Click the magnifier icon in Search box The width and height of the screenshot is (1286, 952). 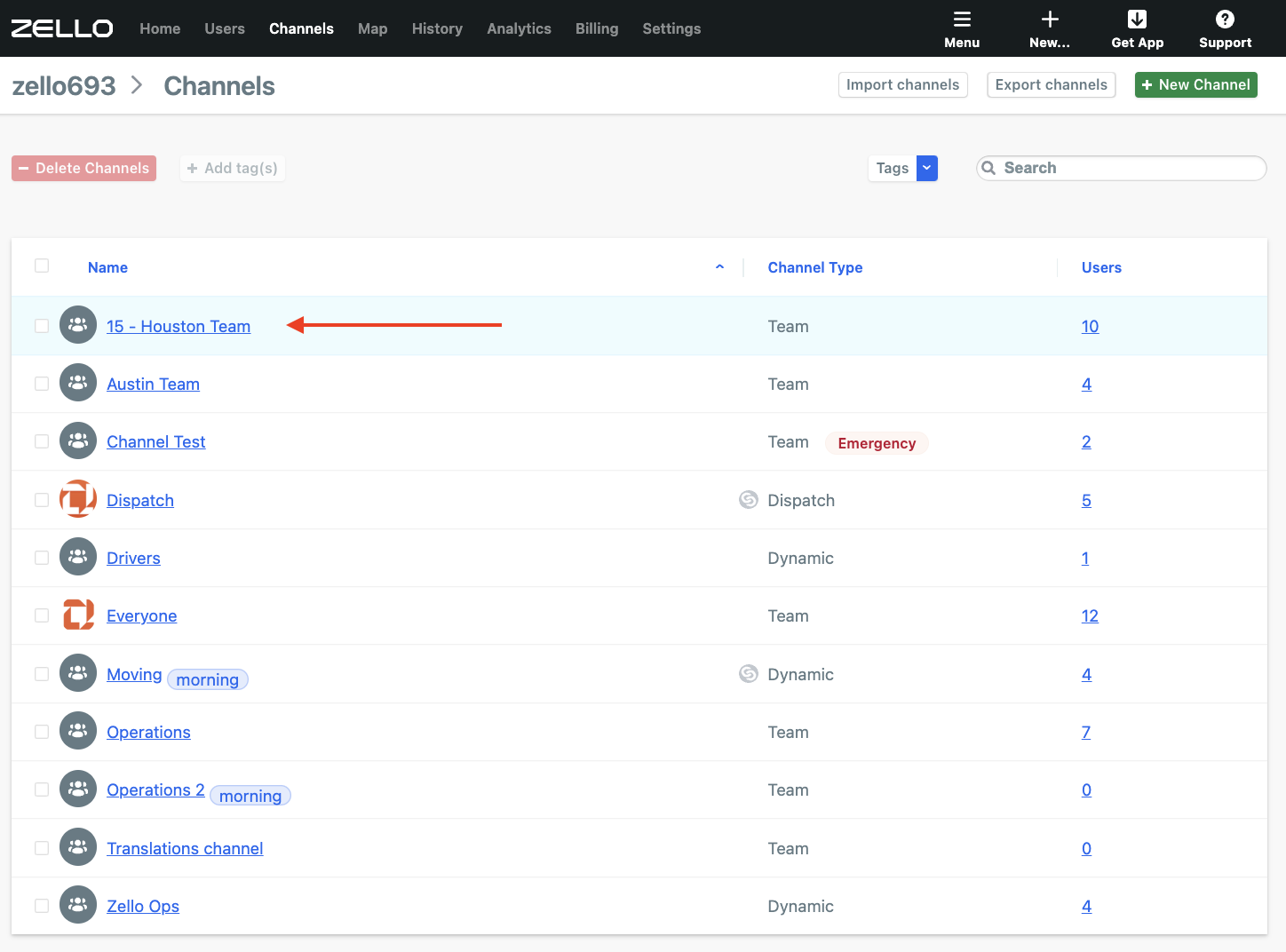click(988, 168)
